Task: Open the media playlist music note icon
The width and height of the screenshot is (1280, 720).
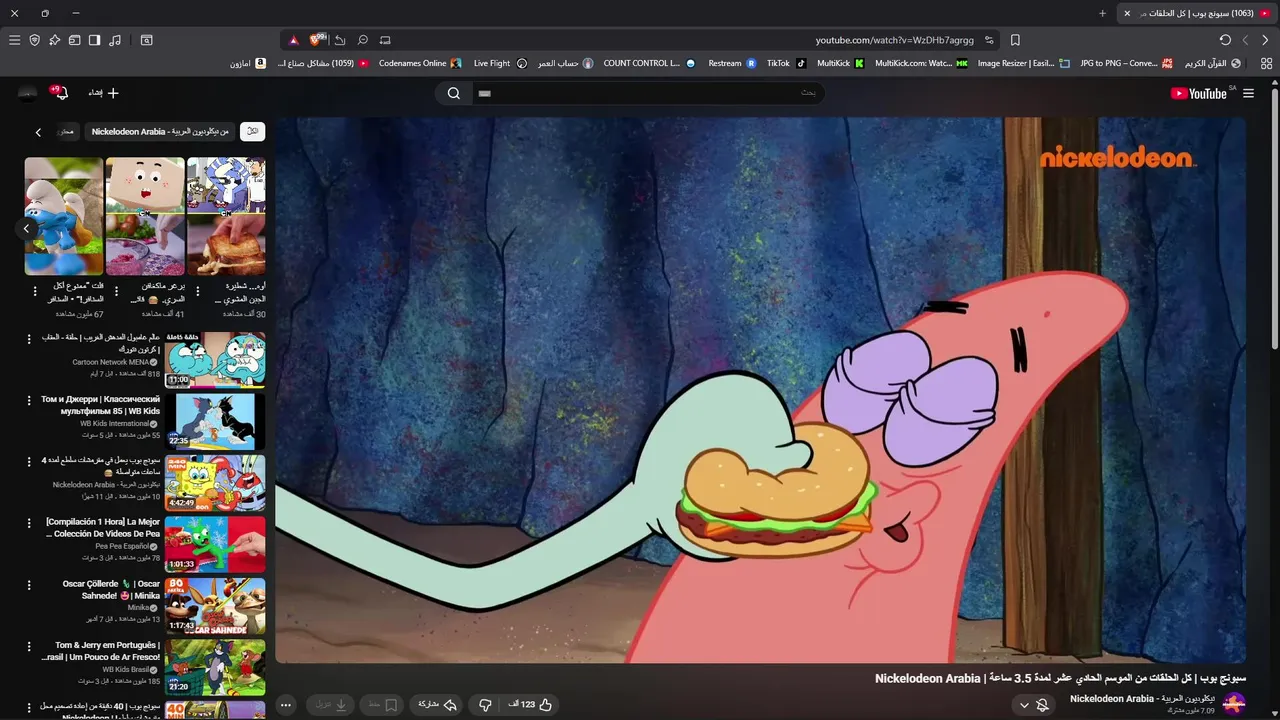Action: coord(115,40)
